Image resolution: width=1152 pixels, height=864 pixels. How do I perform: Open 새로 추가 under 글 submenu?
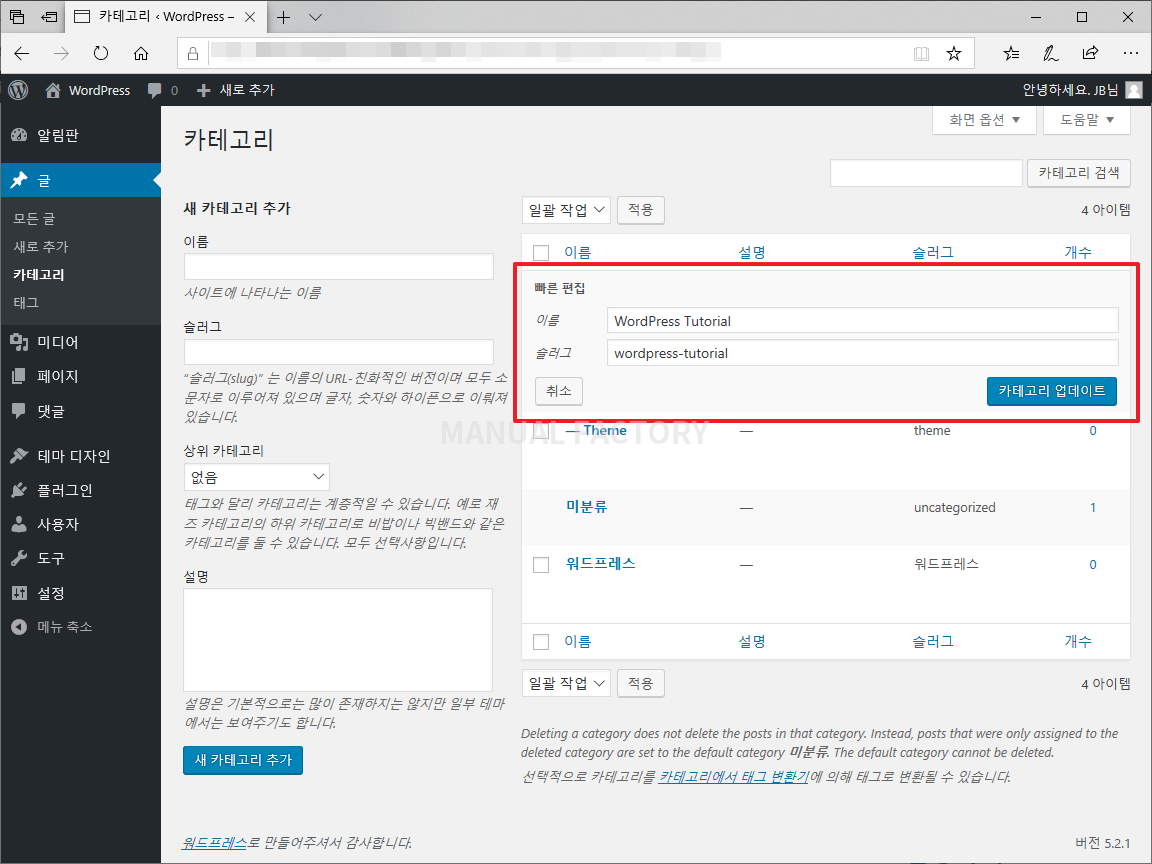click(x=40, y=246)
